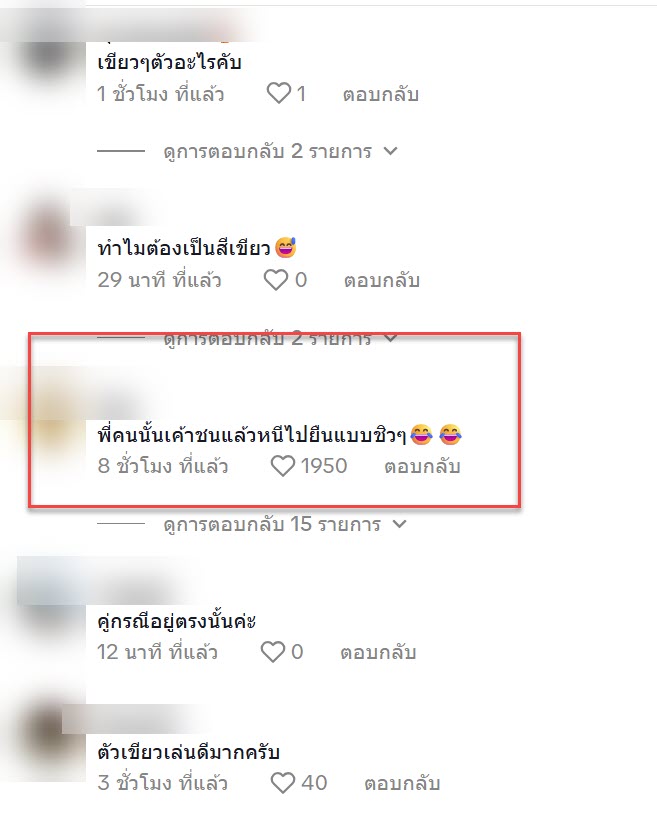Reply to the ตัวเขียวเล่นดีมากครับ comment
Viewport: 657px width, 819px height.
click(402, 783)
